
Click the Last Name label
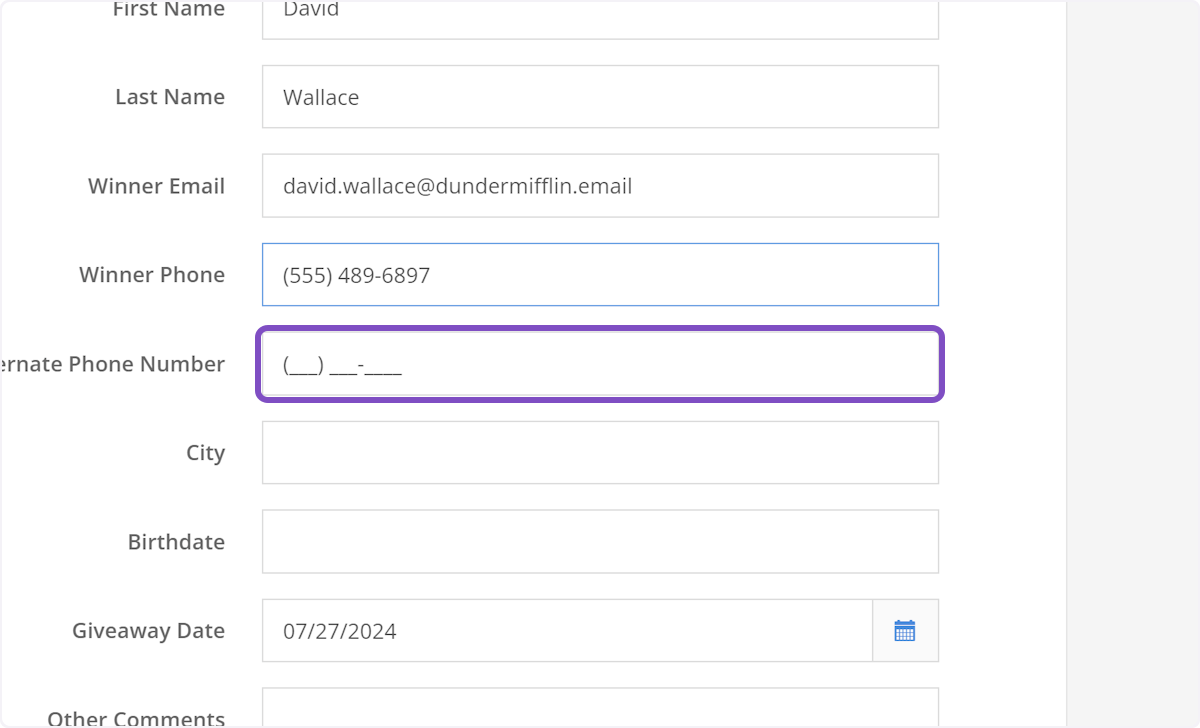(x=170, y=96)
